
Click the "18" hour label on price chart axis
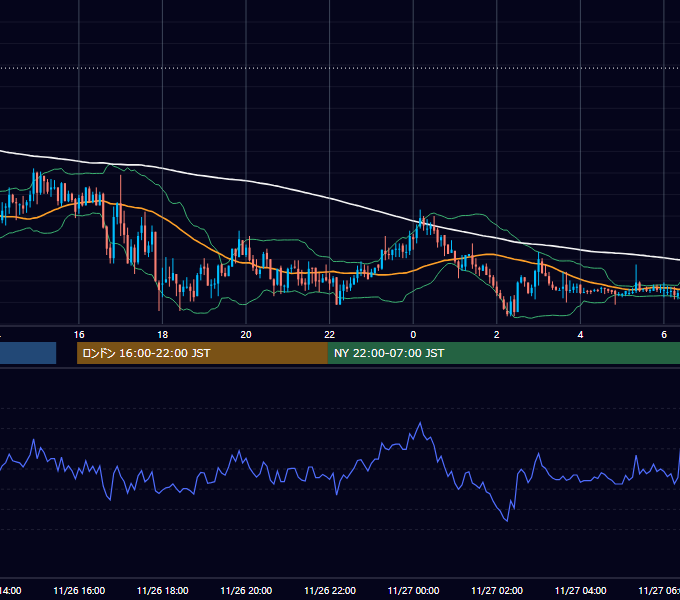point(162,335)
